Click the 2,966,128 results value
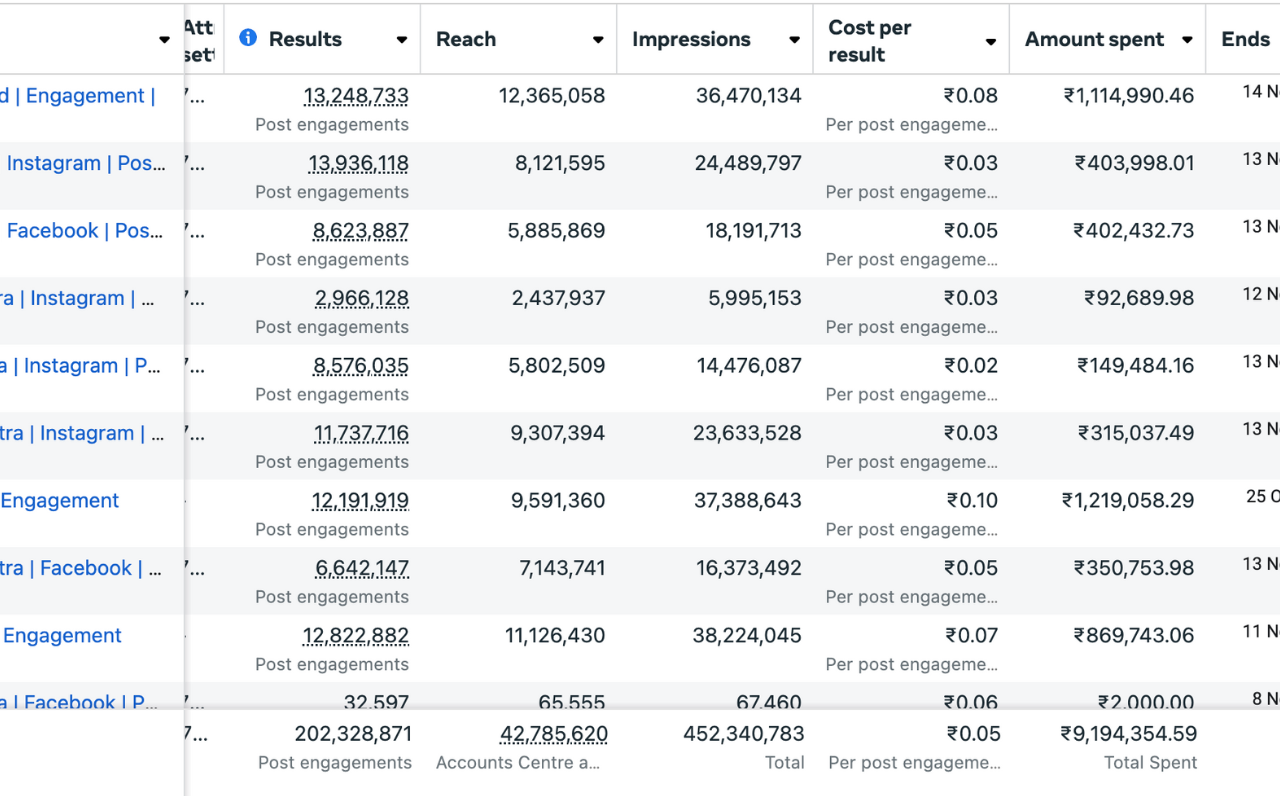Image resolution: width=1280 pixels, height=796 pixels. (361, 298)
